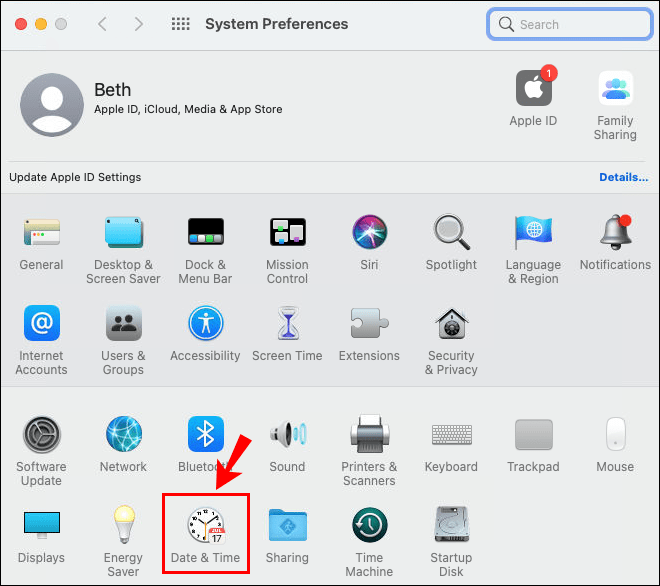Click the Details... link

pyautogui.click(x=623, y=177)
